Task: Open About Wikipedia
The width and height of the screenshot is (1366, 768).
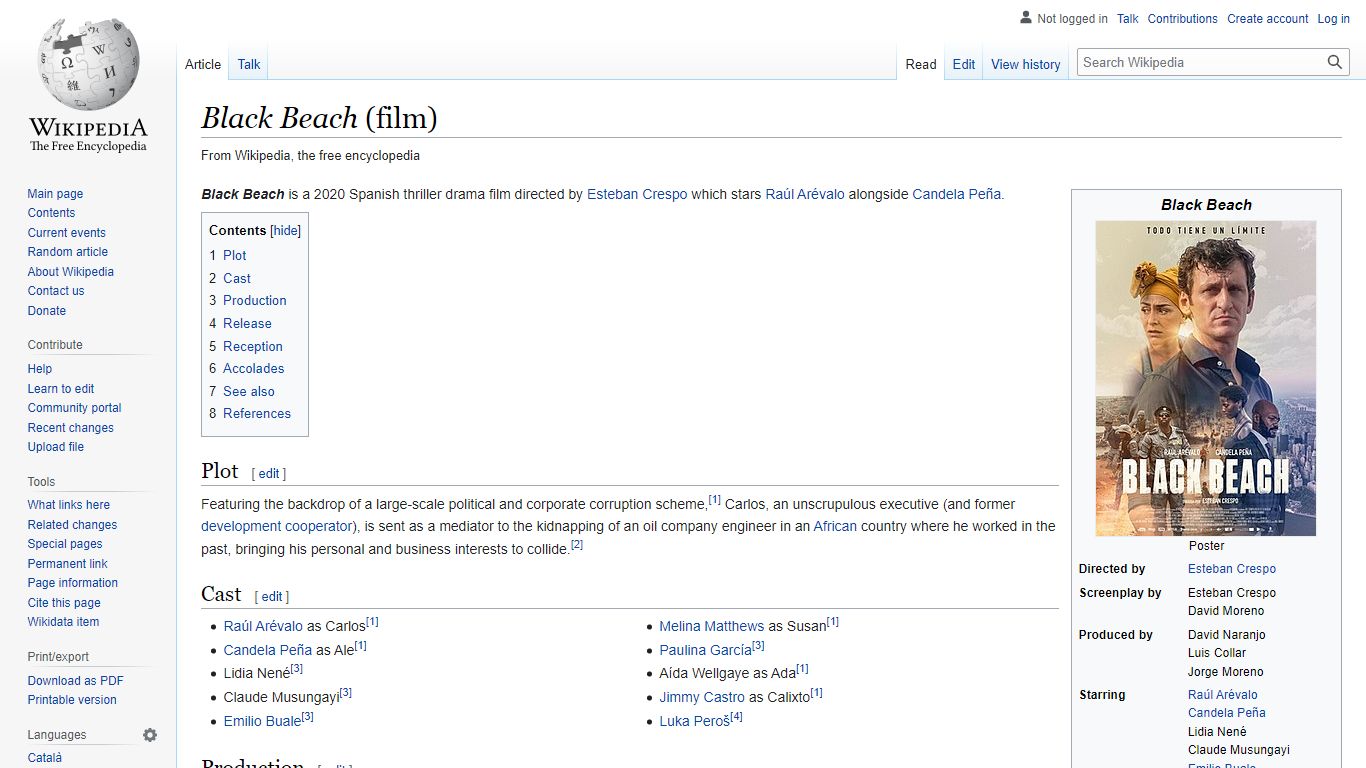Action: click(x=70, y=272)
